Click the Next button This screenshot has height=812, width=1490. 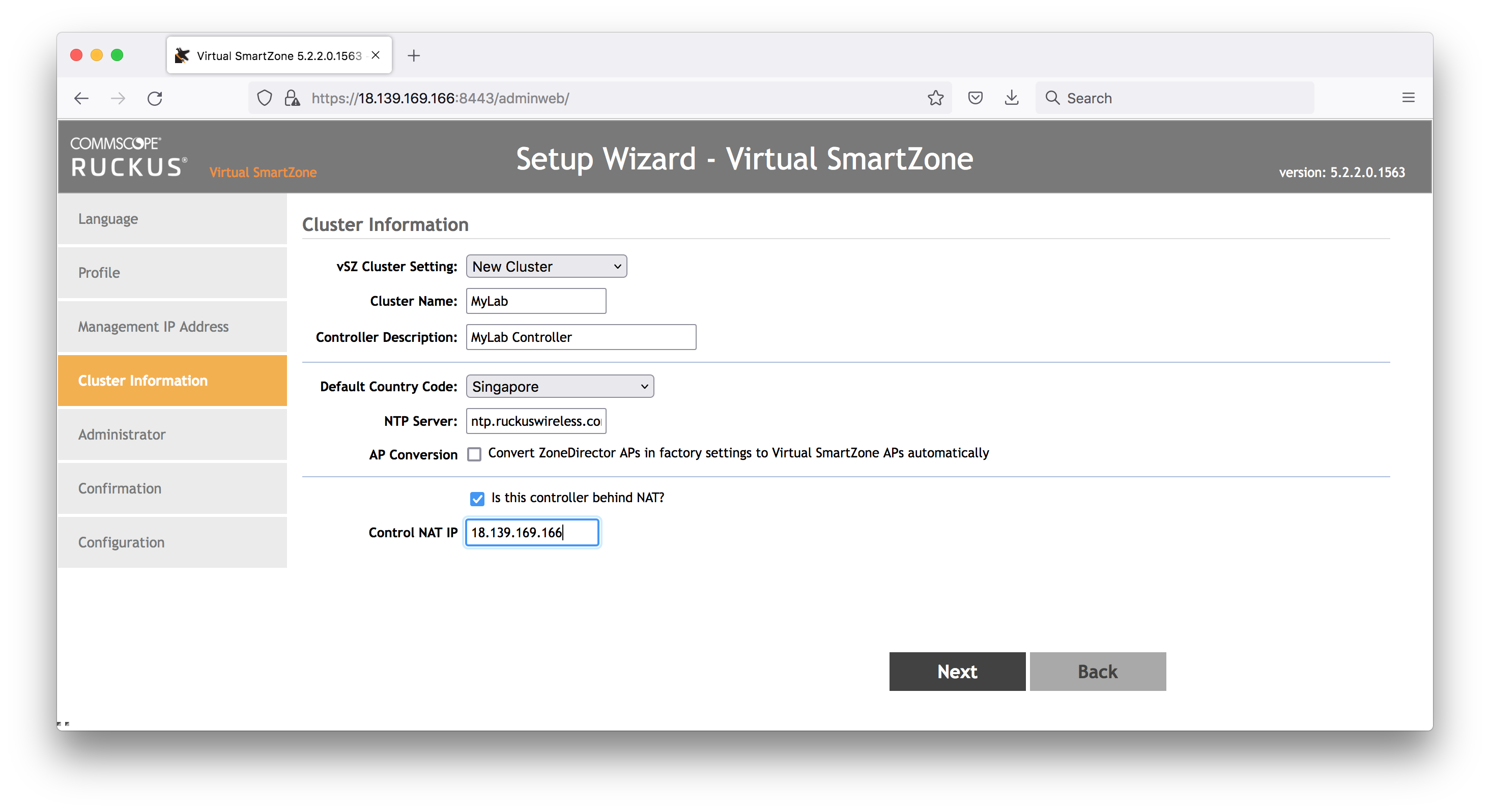point(957,672)
